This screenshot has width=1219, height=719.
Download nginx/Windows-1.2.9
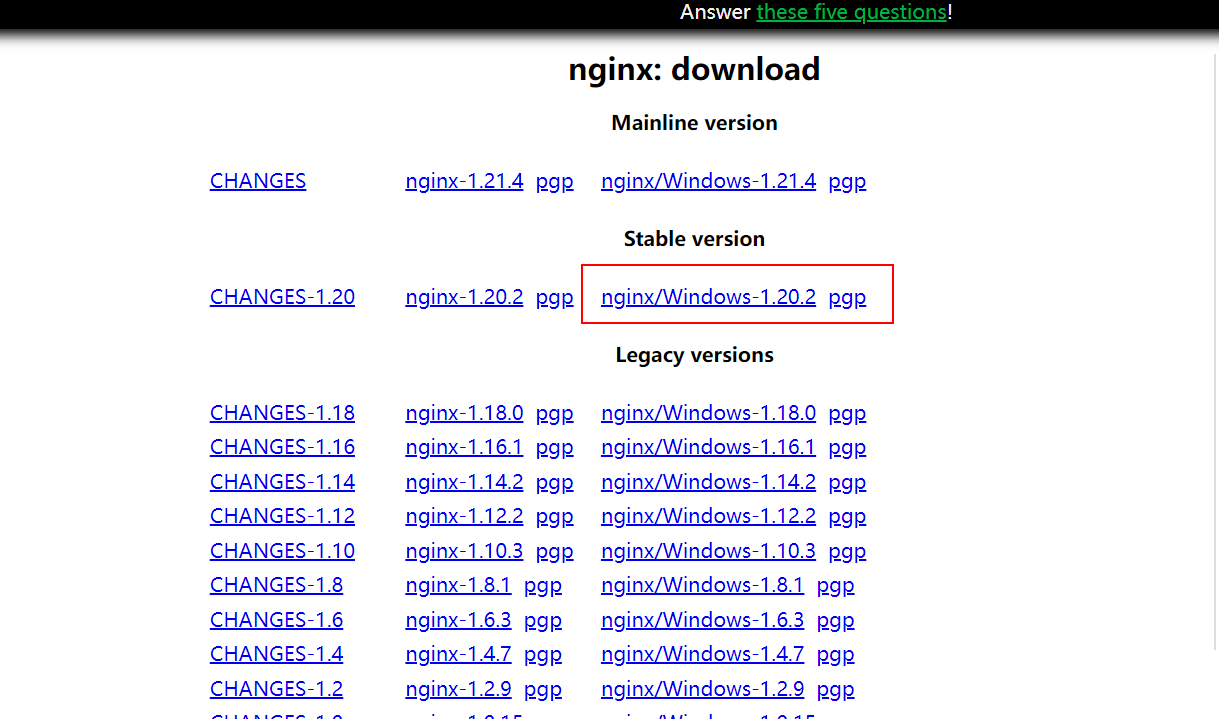click(702, 689)
